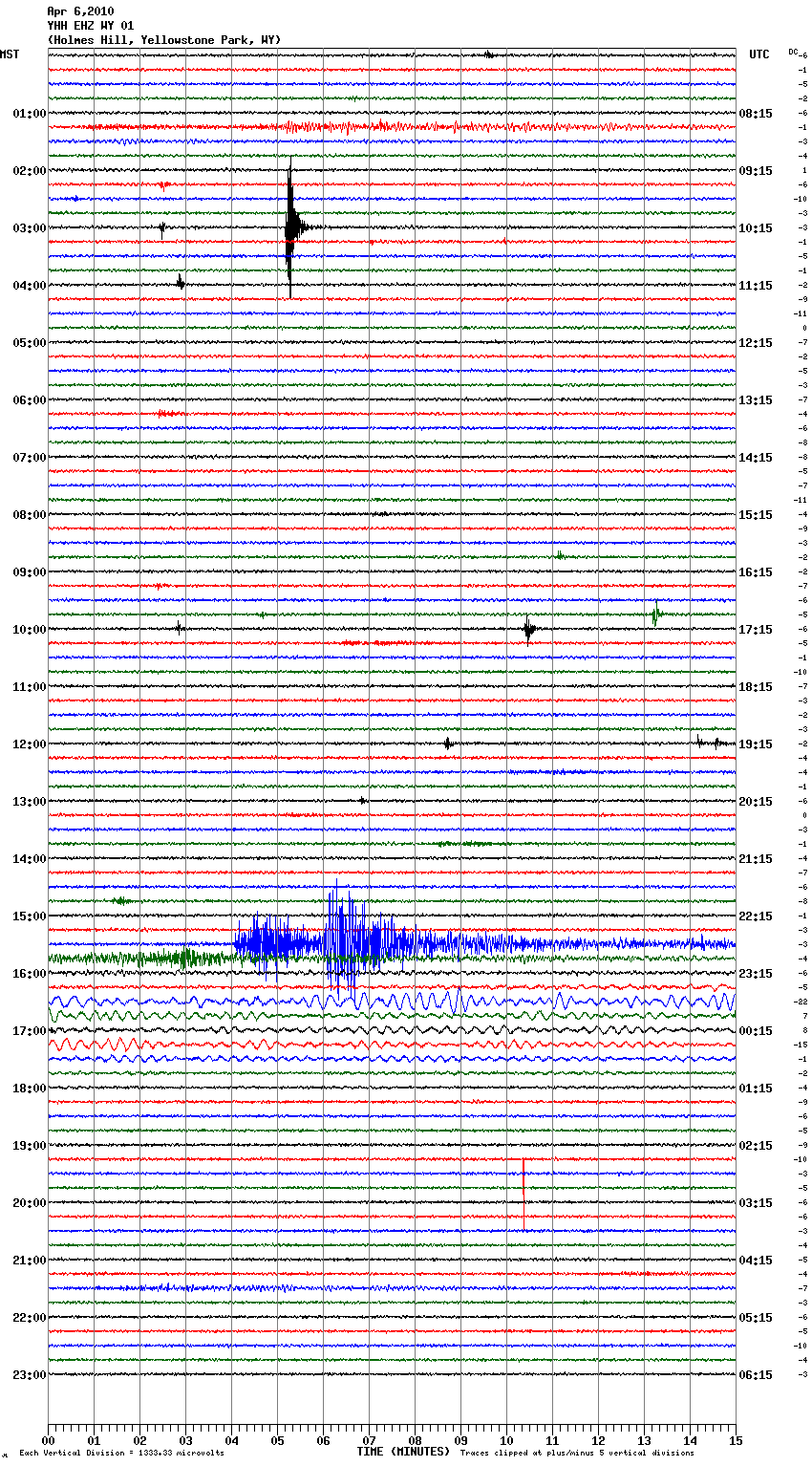812x1466 pixels.
Task: Click the 23:00 MST hour label
Action: [29, 1375]
